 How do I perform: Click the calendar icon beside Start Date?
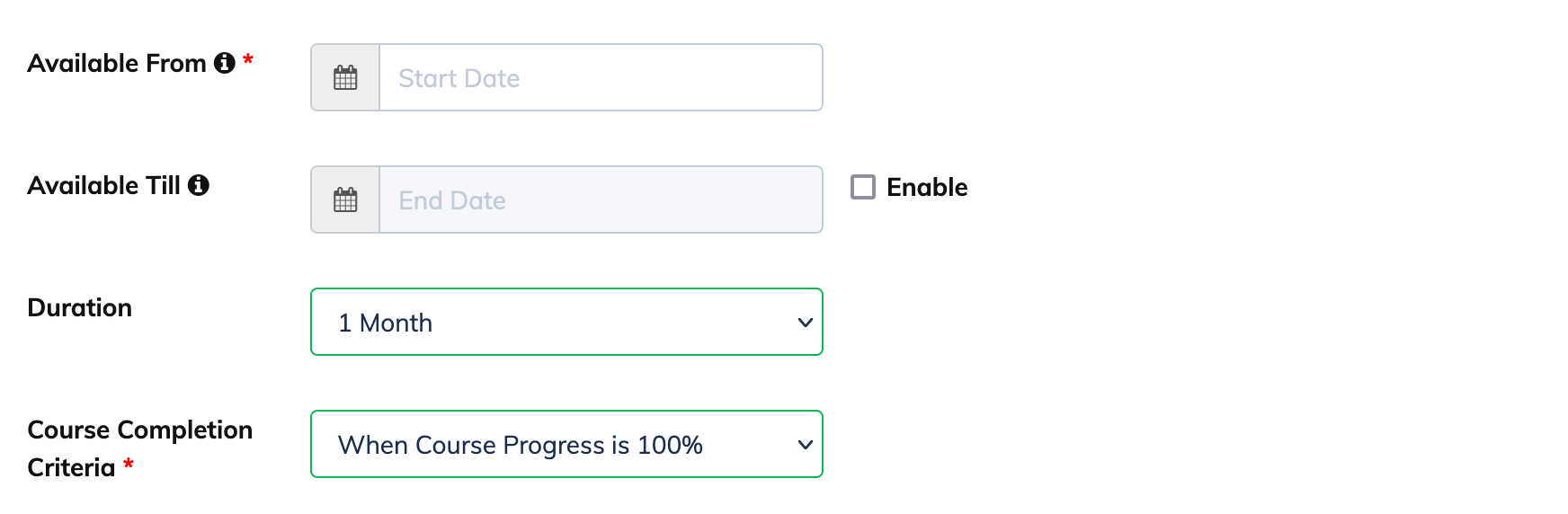[x=345, y=78]
